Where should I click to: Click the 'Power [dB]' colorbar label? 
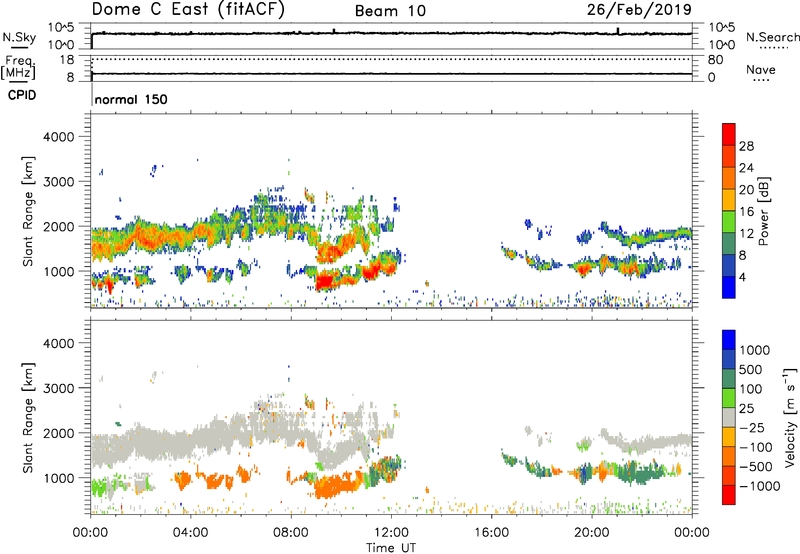(763, 211)
